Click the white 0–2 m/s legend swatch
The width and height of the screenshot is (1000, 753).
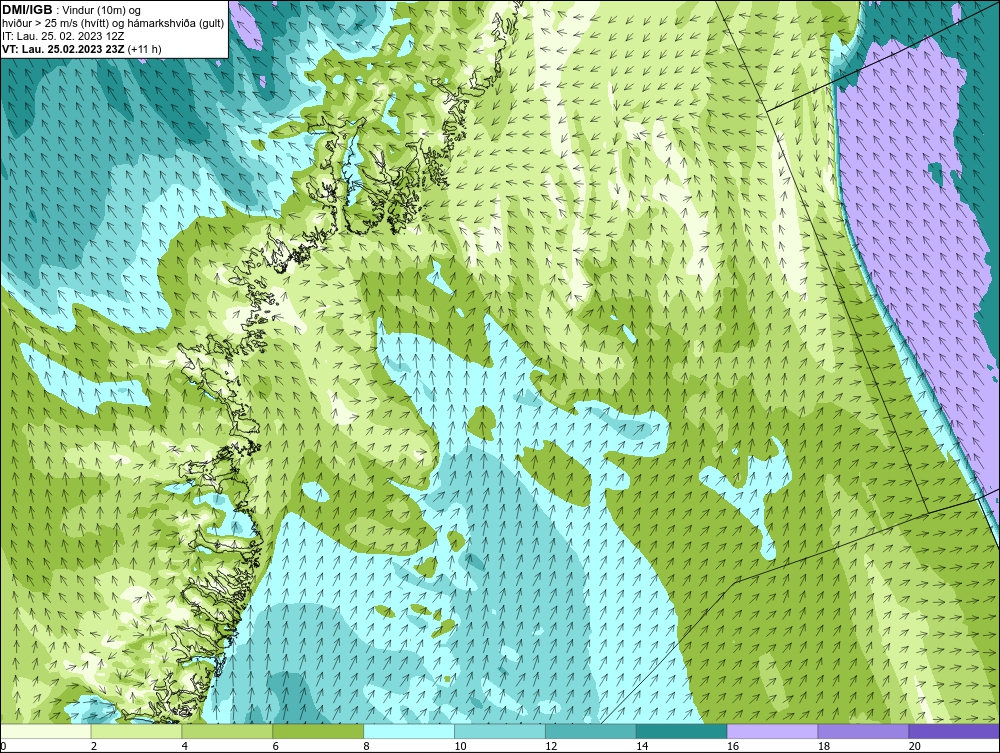(46, 731)
